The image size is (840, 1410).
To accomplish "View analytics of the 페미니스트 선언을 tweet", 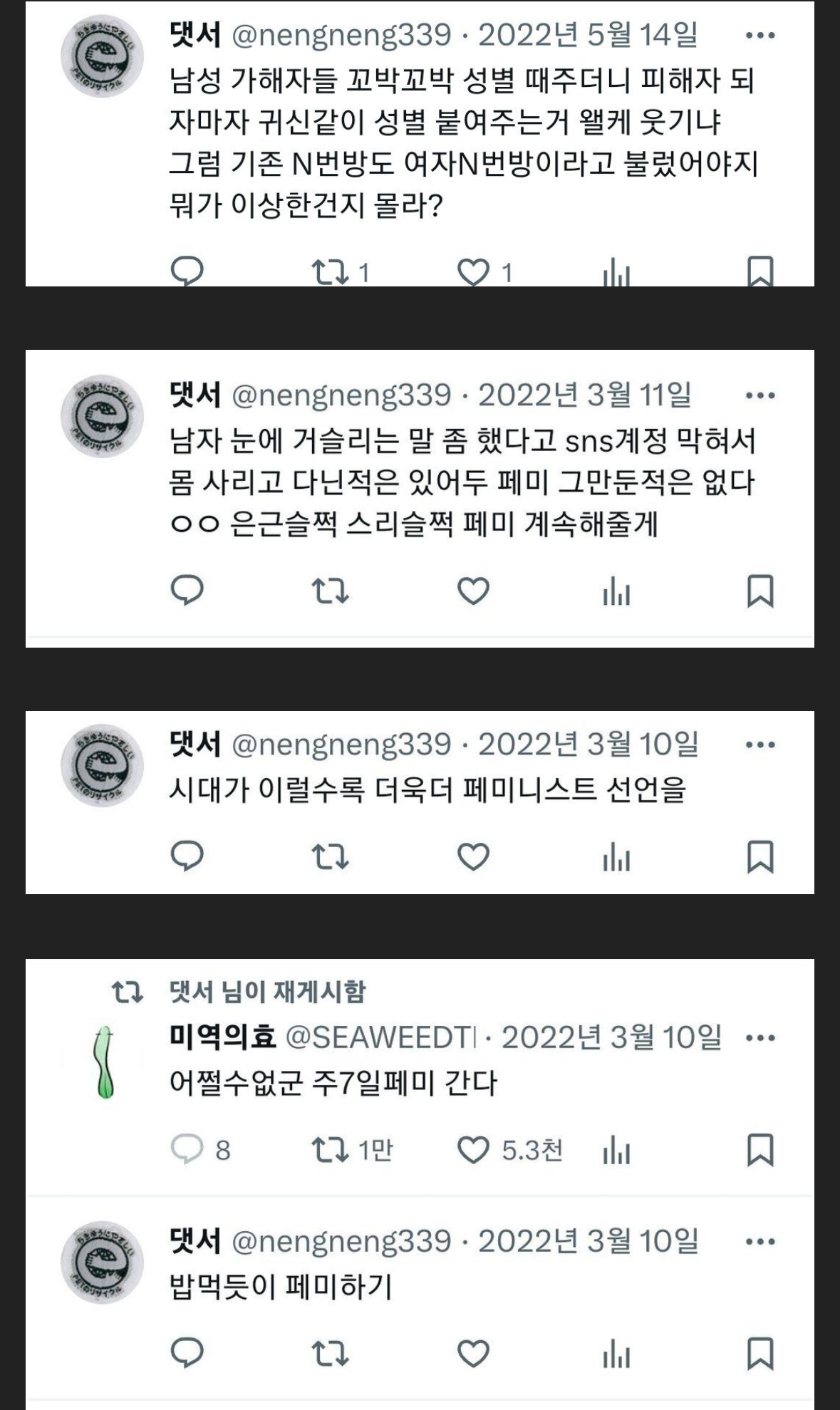I will click(x=616, y=857).
